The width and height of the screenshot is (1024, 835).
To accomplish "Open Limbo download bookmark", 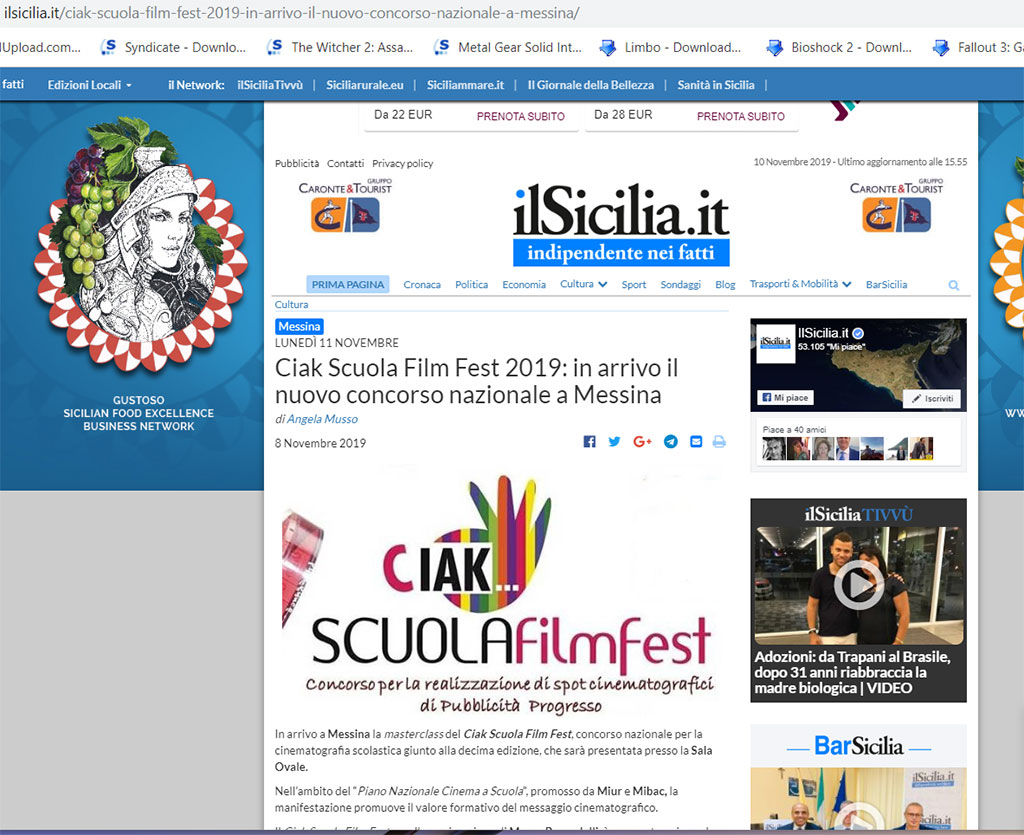I will click(x=670, y=47).
